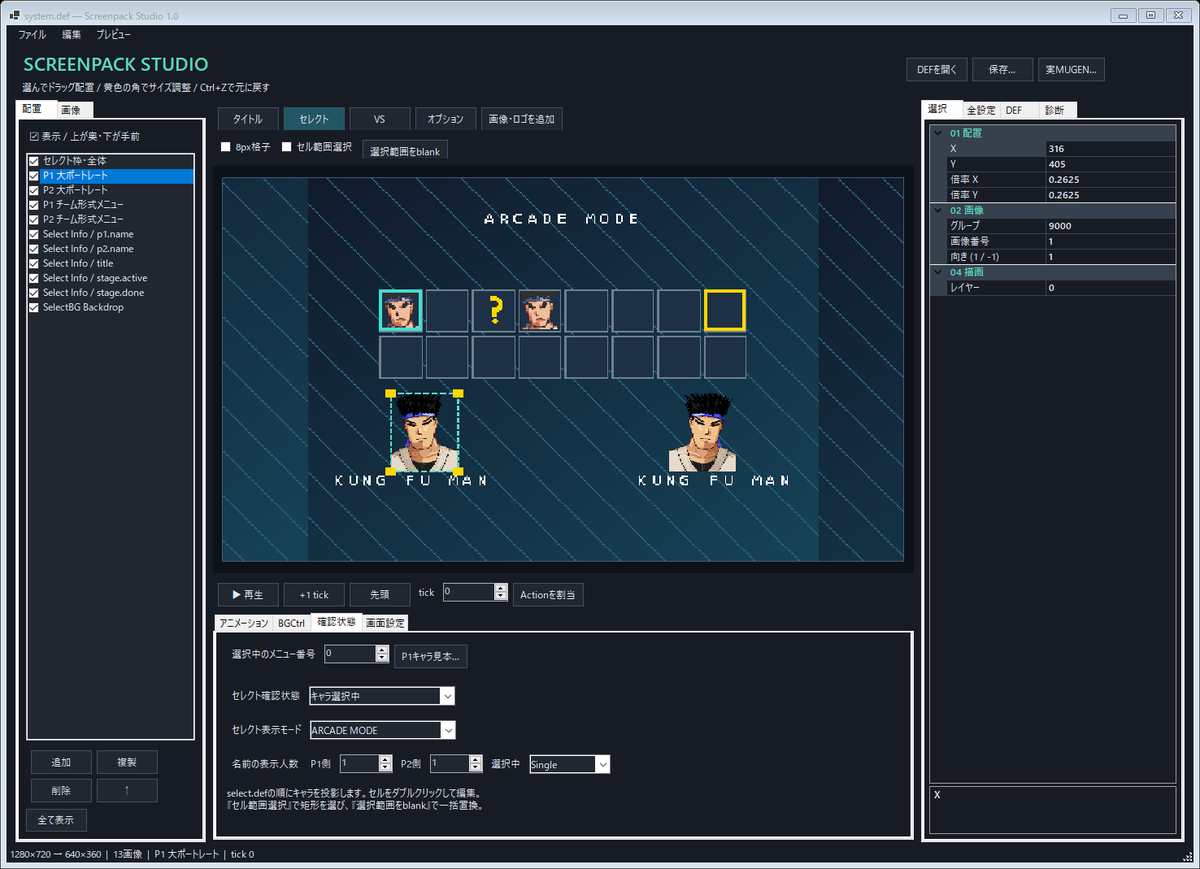Screen dimensions: 1200x869
Task: Click 画像・ロゴを追加 button
Action: (521, 119)
